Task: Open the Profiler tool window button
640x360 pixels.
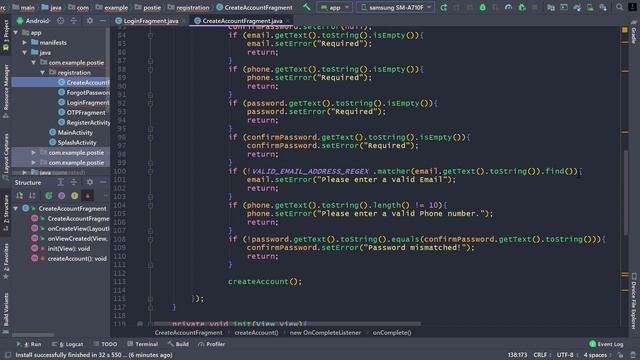Action: coord(212,344)
